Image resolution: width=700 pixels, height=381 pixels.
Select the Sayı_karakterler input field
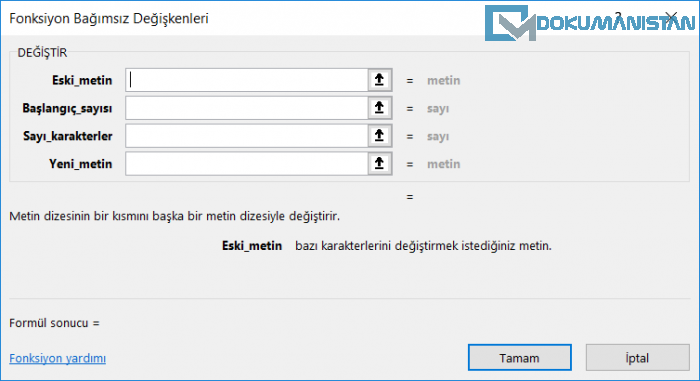tap(247, 136)
